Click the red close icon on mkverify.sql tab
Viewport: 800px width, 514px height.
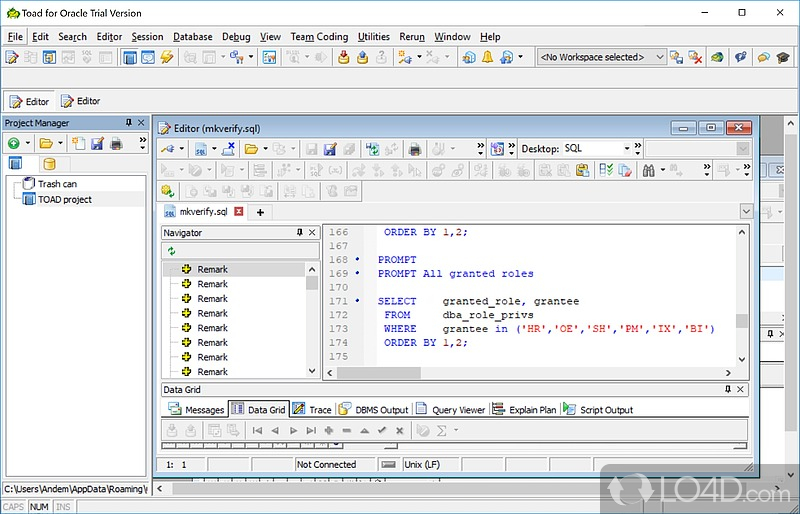(x=238, y=212)
